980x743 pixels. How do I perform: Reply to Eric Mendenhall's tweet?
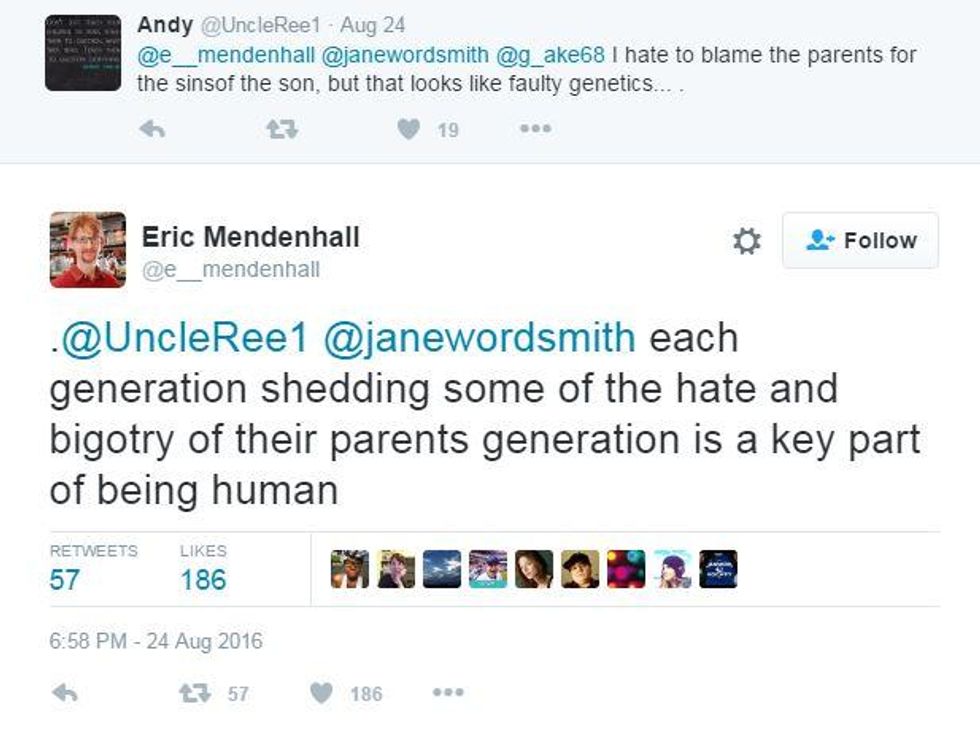coord(64,692)
